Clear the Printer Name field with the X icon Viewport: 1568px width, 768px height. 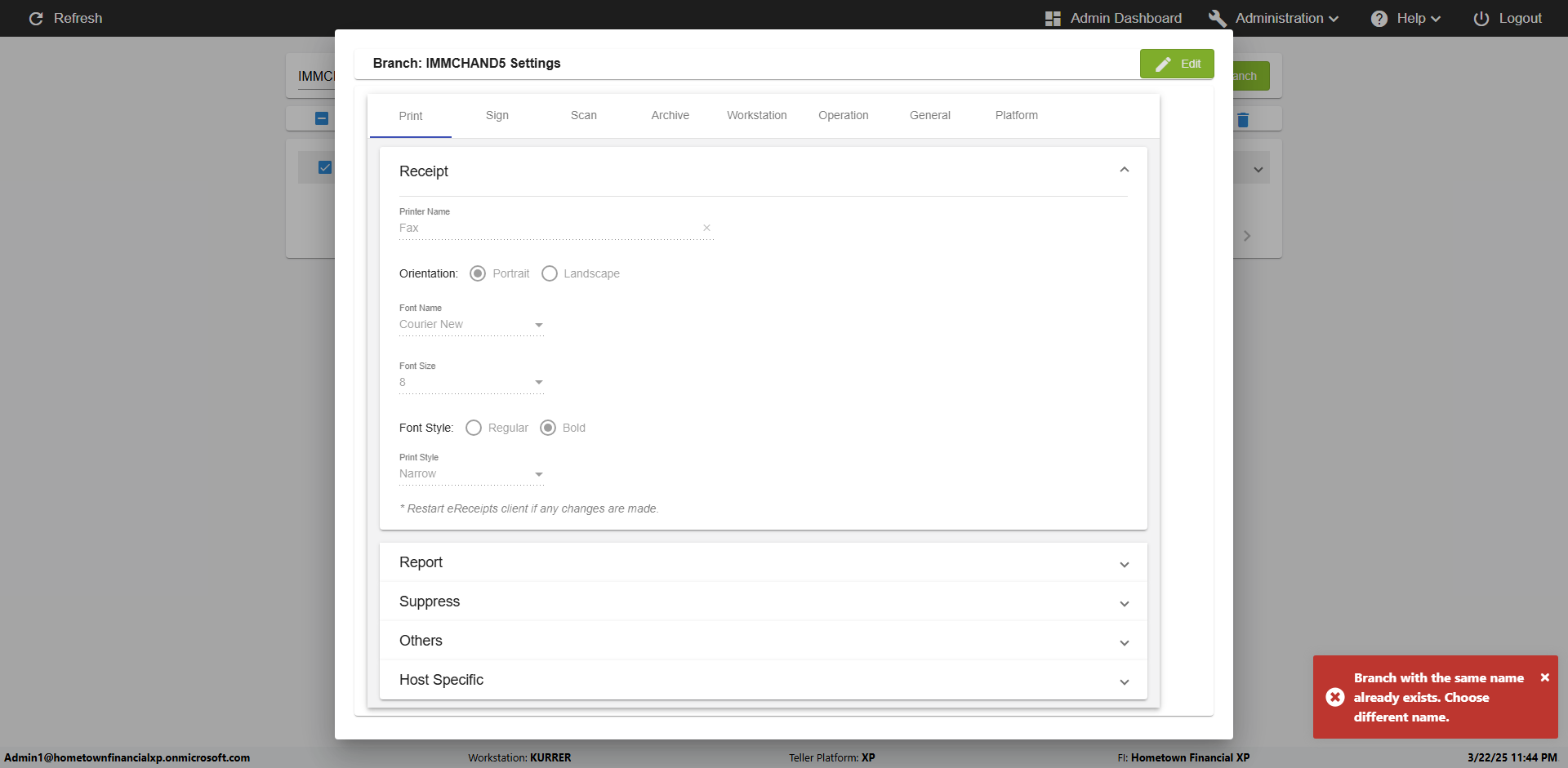706,228
